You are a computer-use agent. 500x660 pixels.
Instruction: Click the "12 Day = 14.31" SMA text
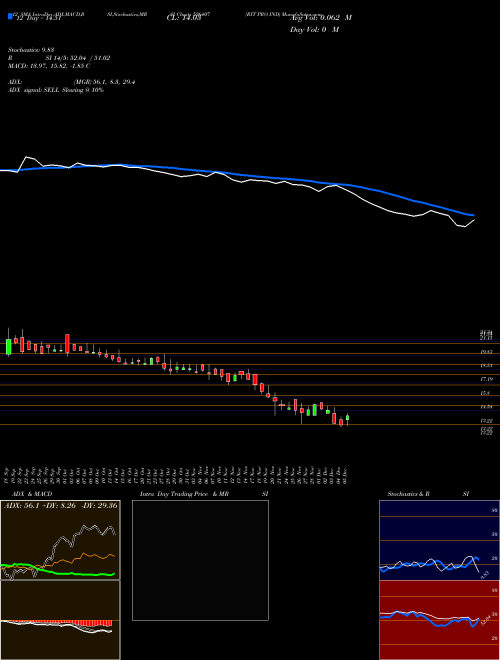coord(38,18)
